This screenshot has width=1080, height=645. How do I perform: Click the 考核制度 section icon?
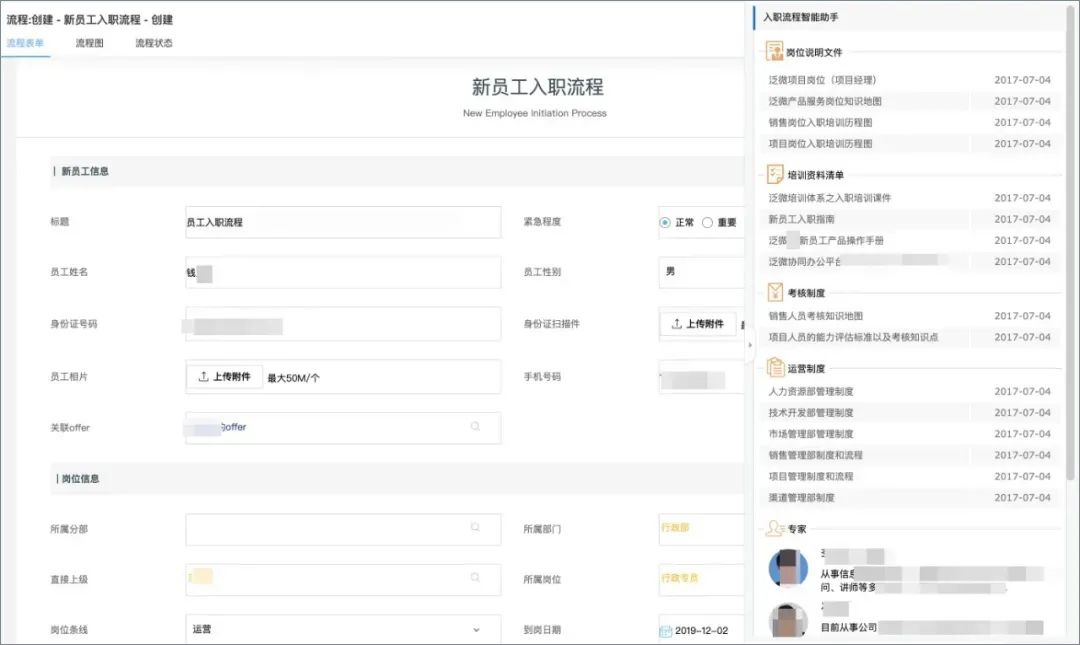point(776,292)
